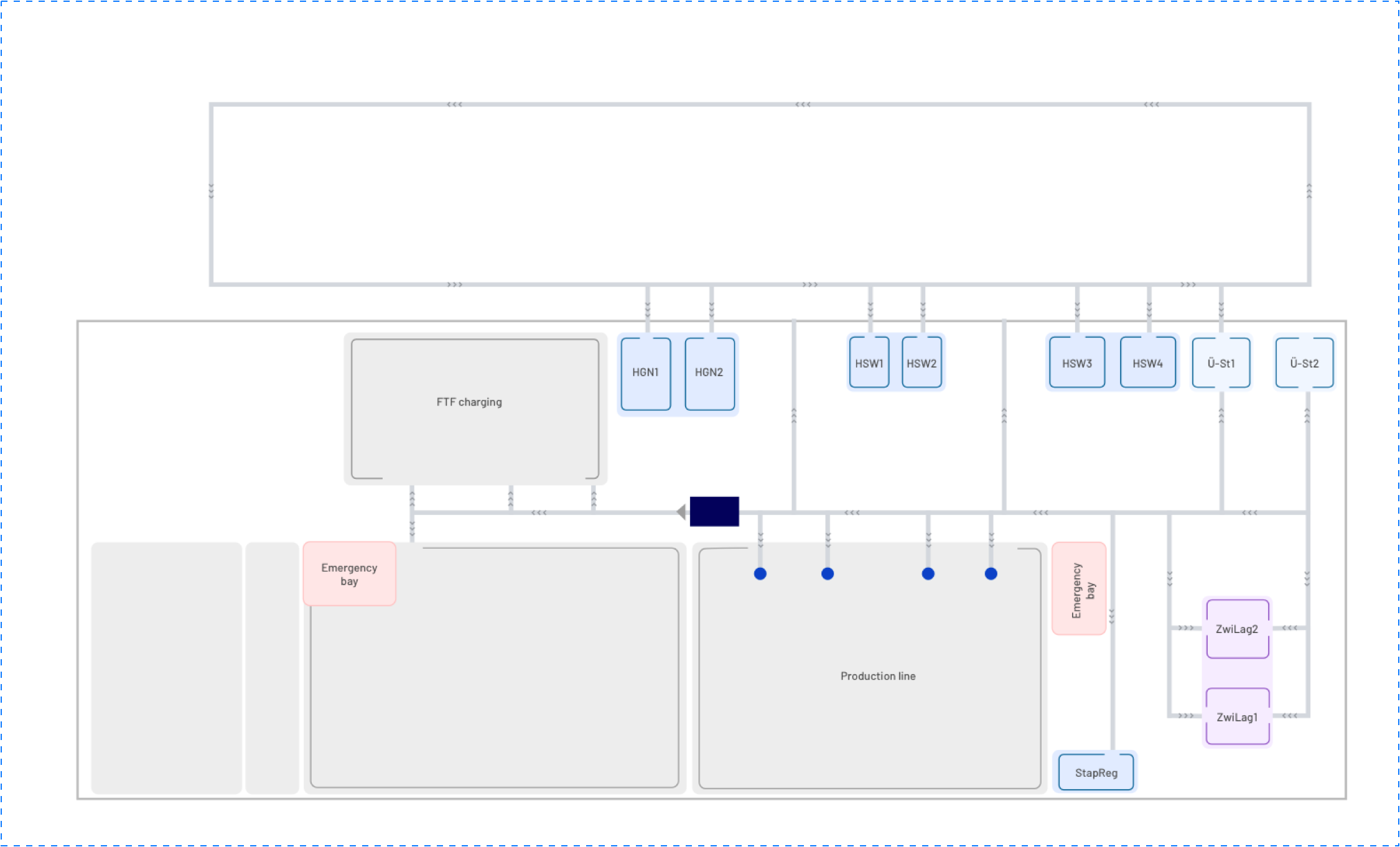Select the ZwiLag1 buffer storage

[x=1237, y=717]
